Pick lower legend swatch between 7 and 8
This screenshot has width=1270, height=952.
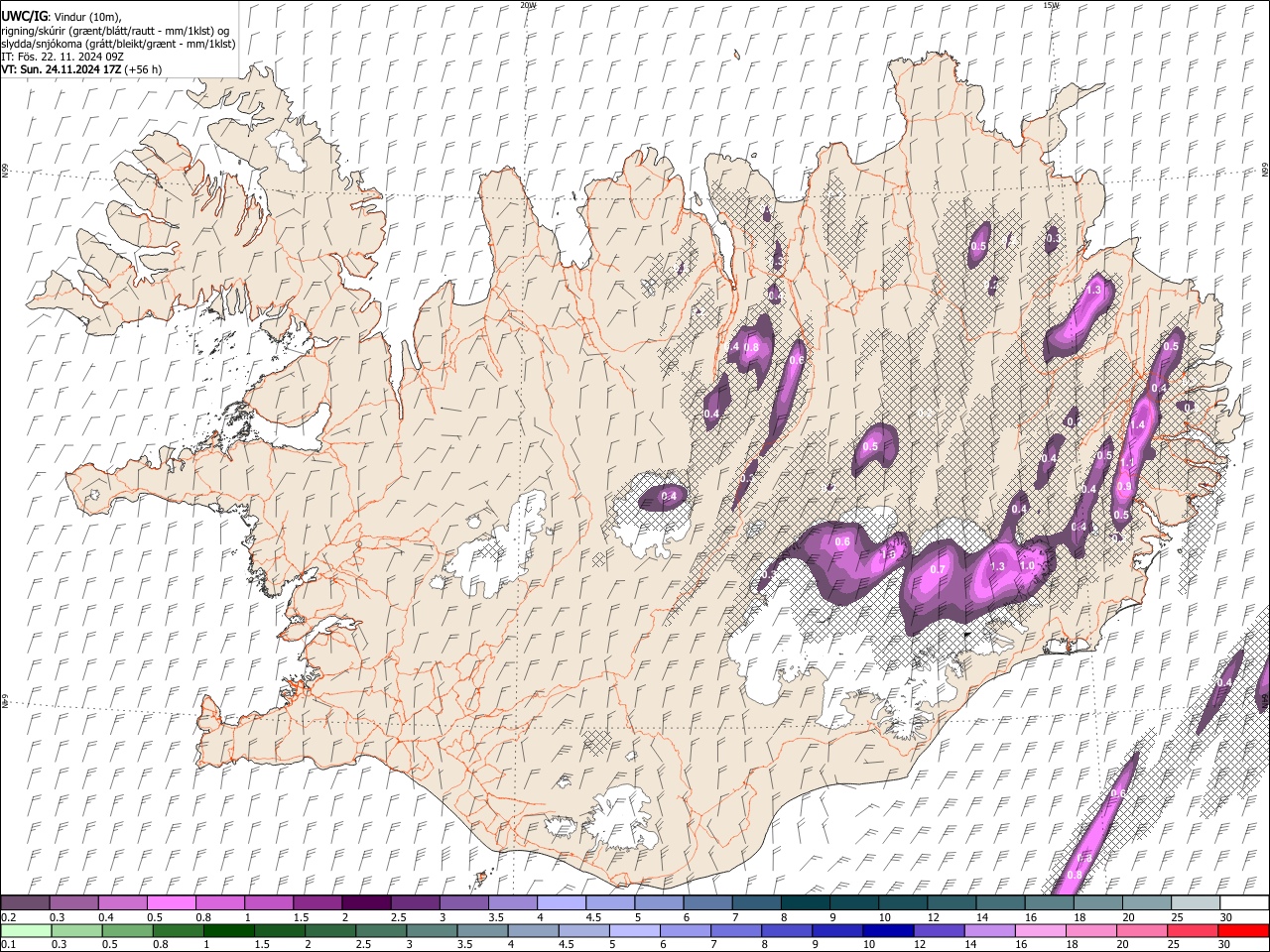(x=735, y=930)
